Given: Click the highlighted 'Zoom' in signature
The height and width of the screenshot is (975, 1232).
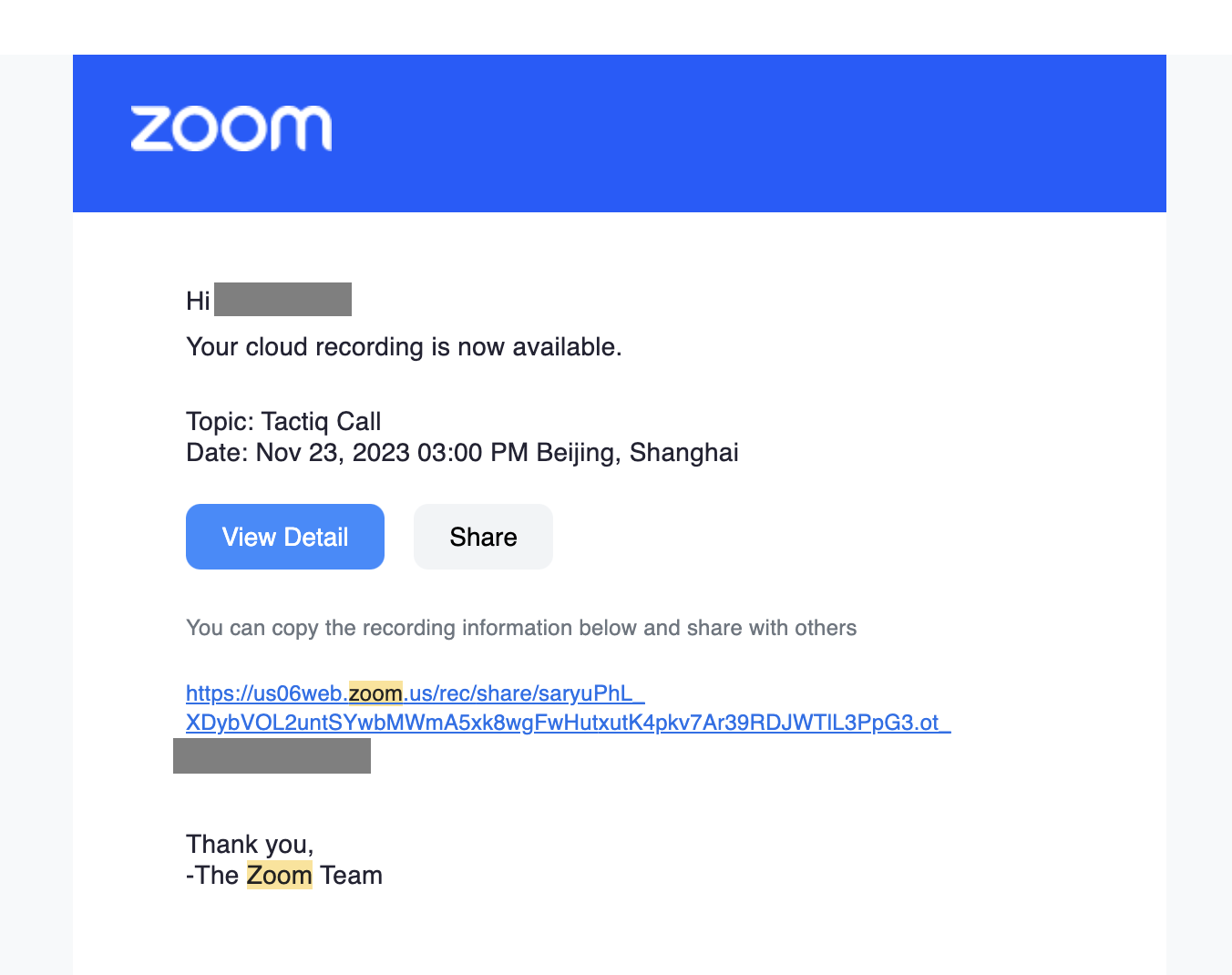Looking at the screenshot, I should click(x=280, y=875).
